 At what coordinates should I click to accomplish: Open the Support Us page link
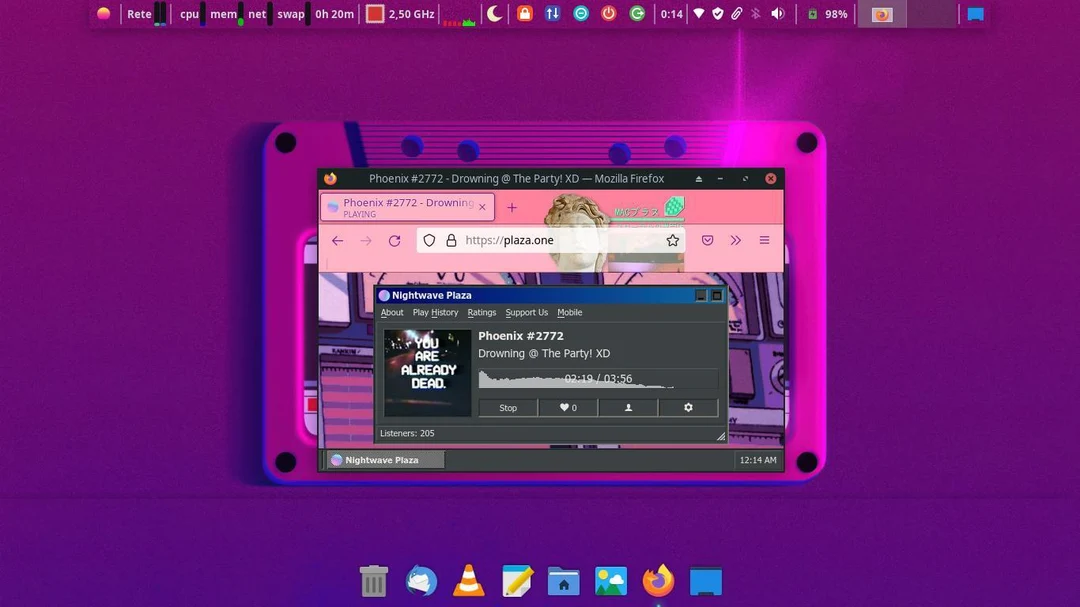pos(526,312)
